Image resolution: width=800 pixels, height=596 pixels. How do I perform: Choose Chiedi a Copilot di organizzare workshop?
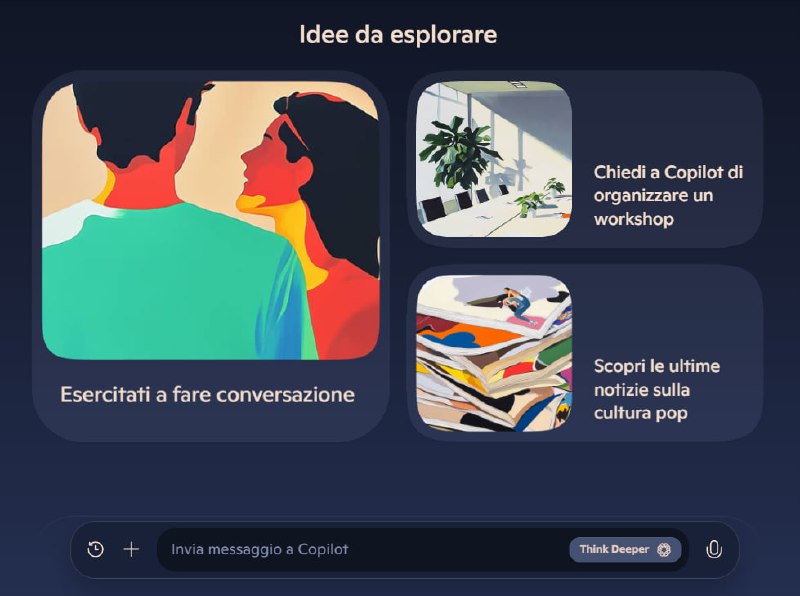click(668, 195)
